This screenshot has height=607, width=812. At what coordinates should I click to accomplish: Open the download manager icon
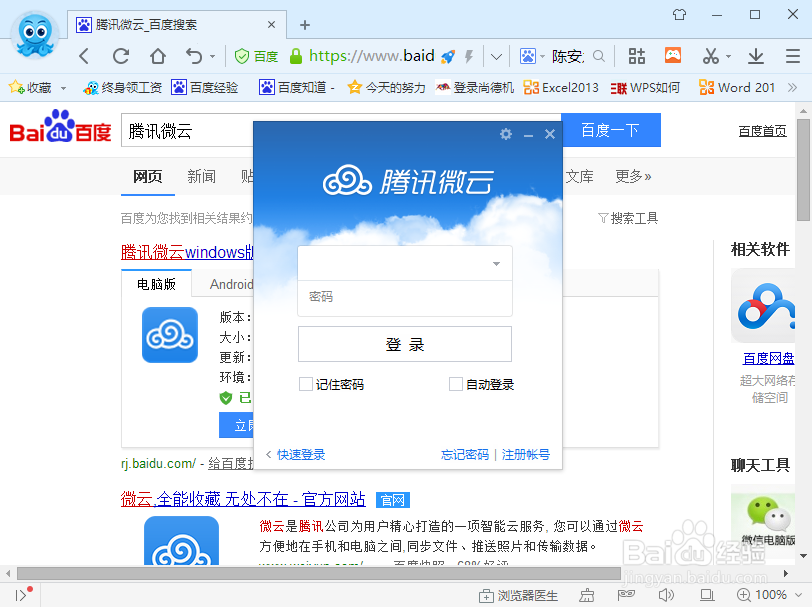756,56
